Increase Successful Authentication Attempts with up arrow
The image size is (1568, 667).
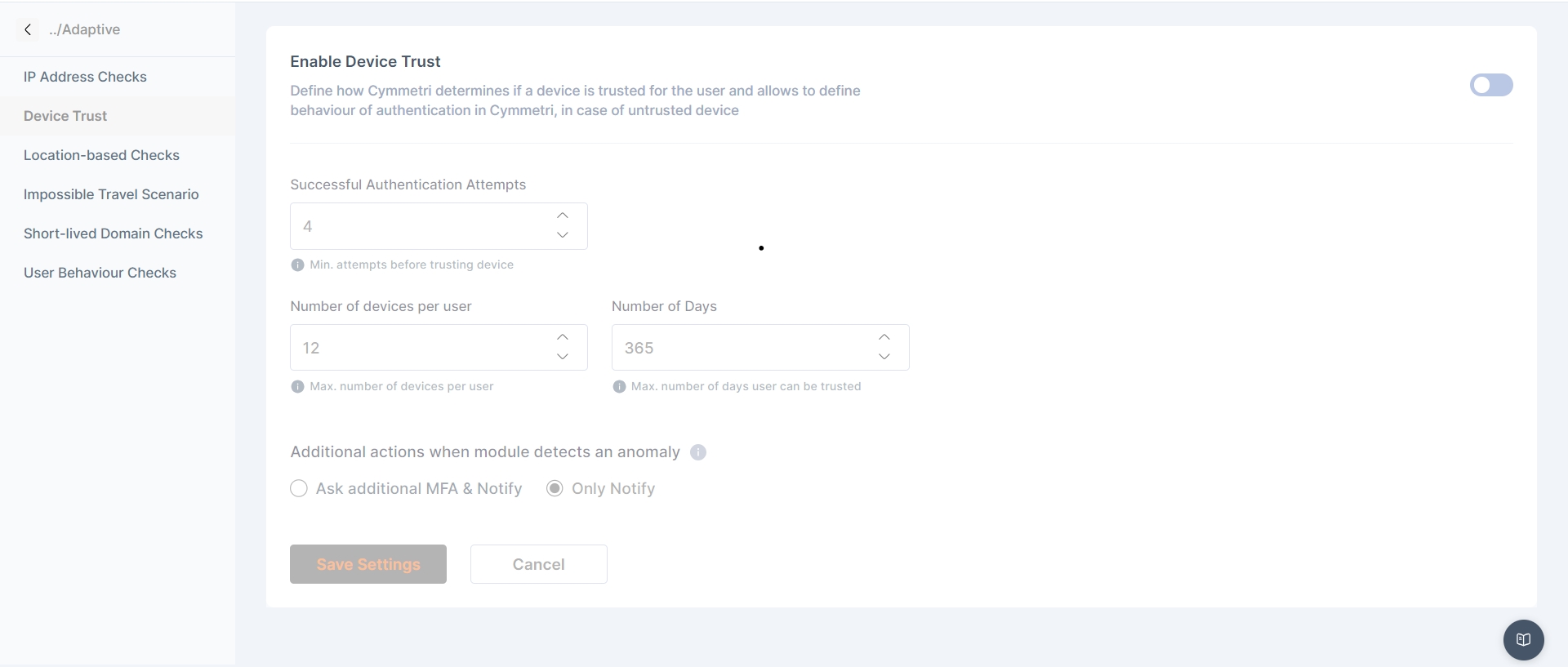coord(563,216)
